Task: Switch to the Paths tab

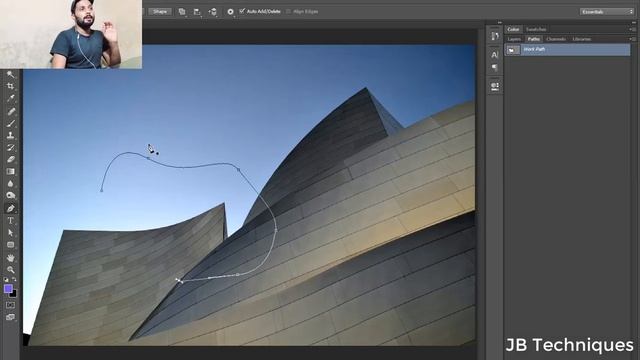Action: pyautogui.click(x=533, y=39)
